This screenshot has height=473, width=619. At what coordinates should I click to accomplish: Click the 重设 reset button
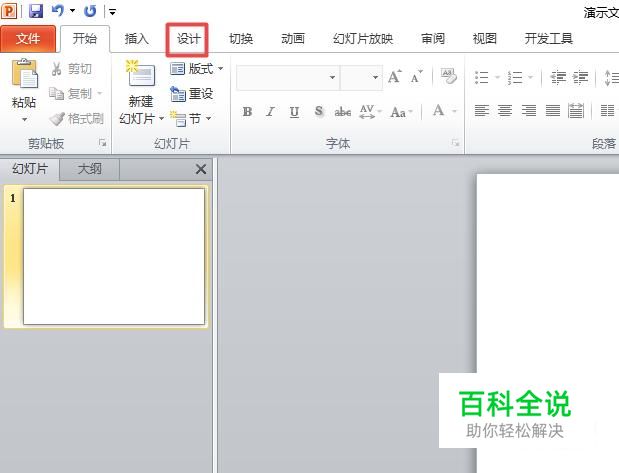192,94
